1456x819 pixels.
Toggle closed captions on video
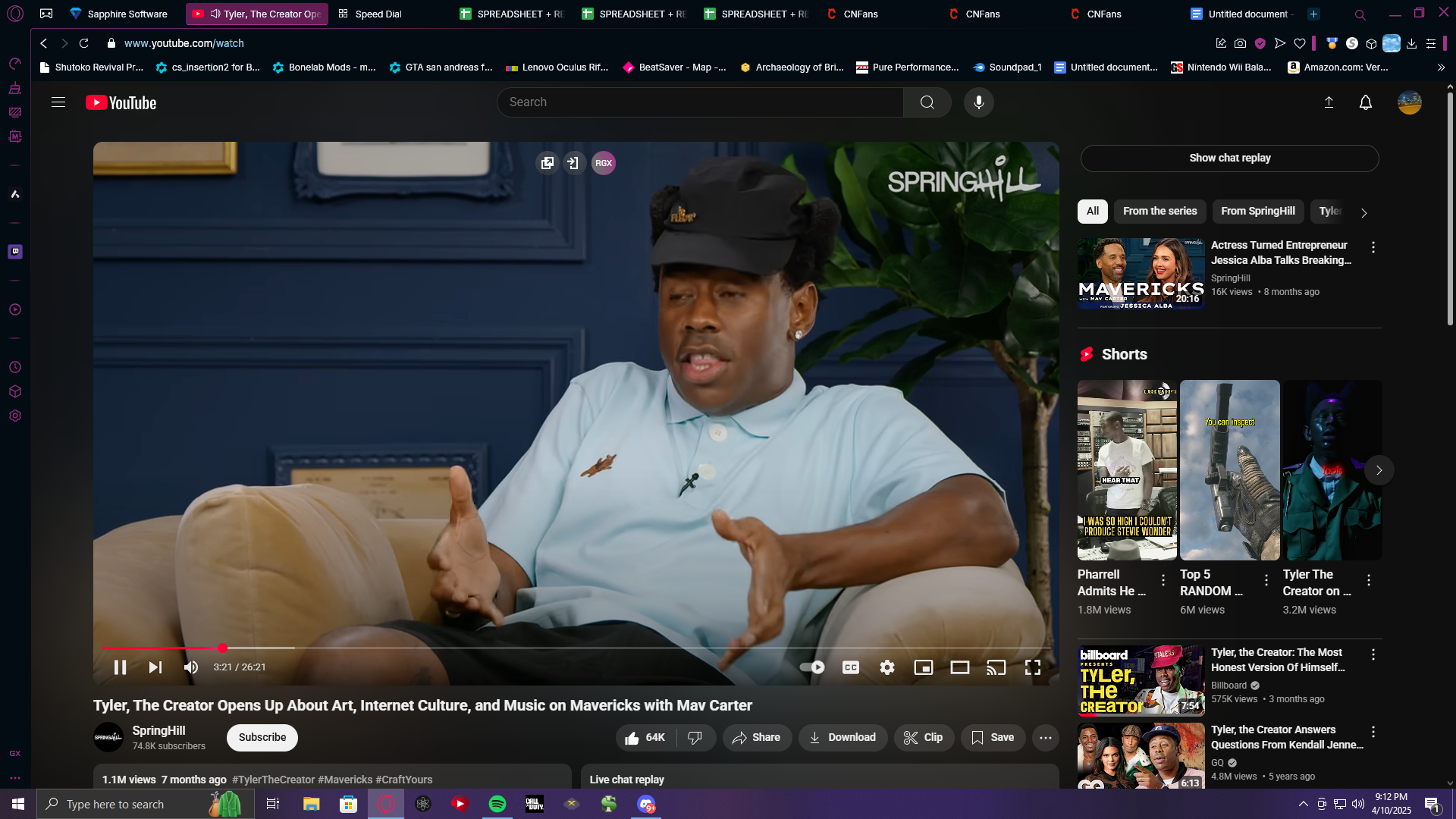[850, 667]
